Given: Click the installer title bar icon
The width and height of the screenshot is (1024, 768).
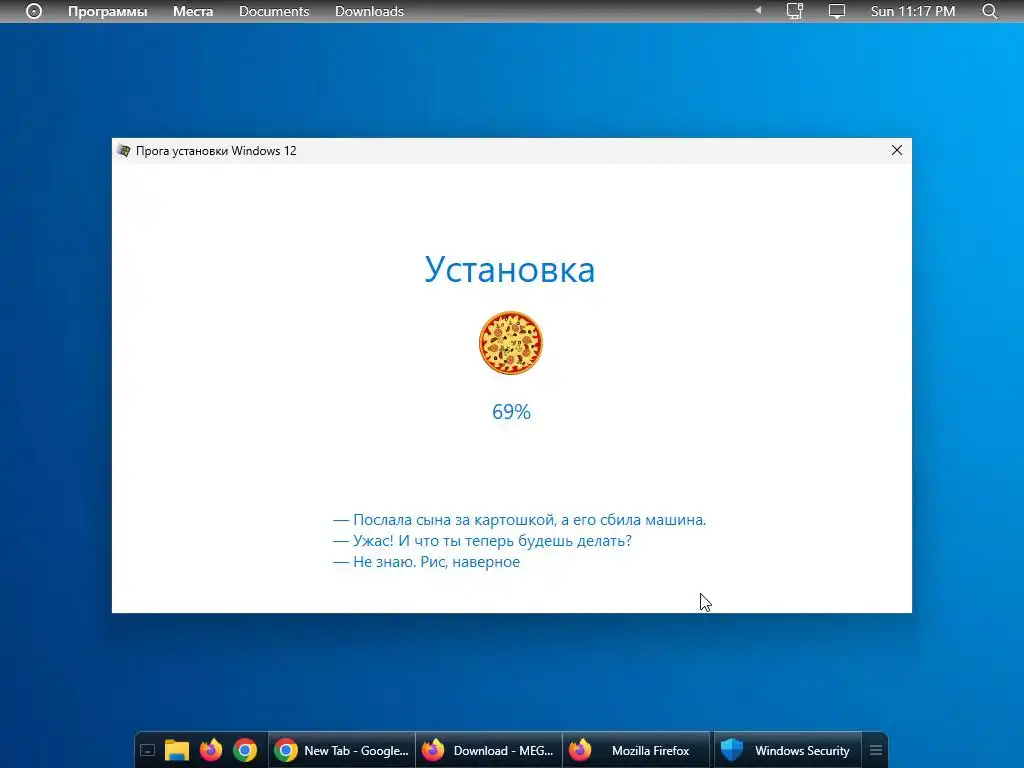Looking at the screenshot, I should [123, 151].
